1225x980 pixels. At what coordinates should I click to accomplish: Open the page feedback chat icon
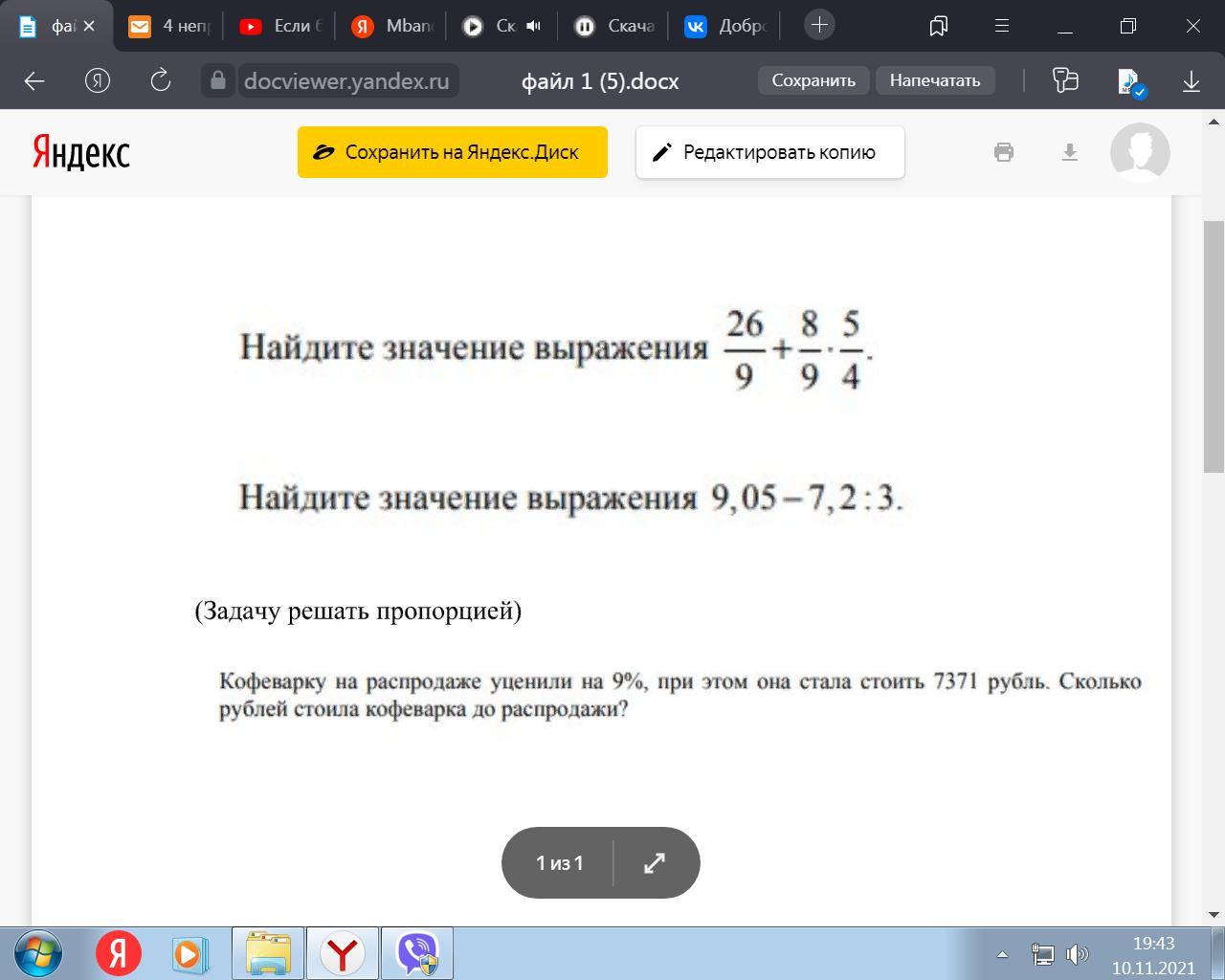1065,80
